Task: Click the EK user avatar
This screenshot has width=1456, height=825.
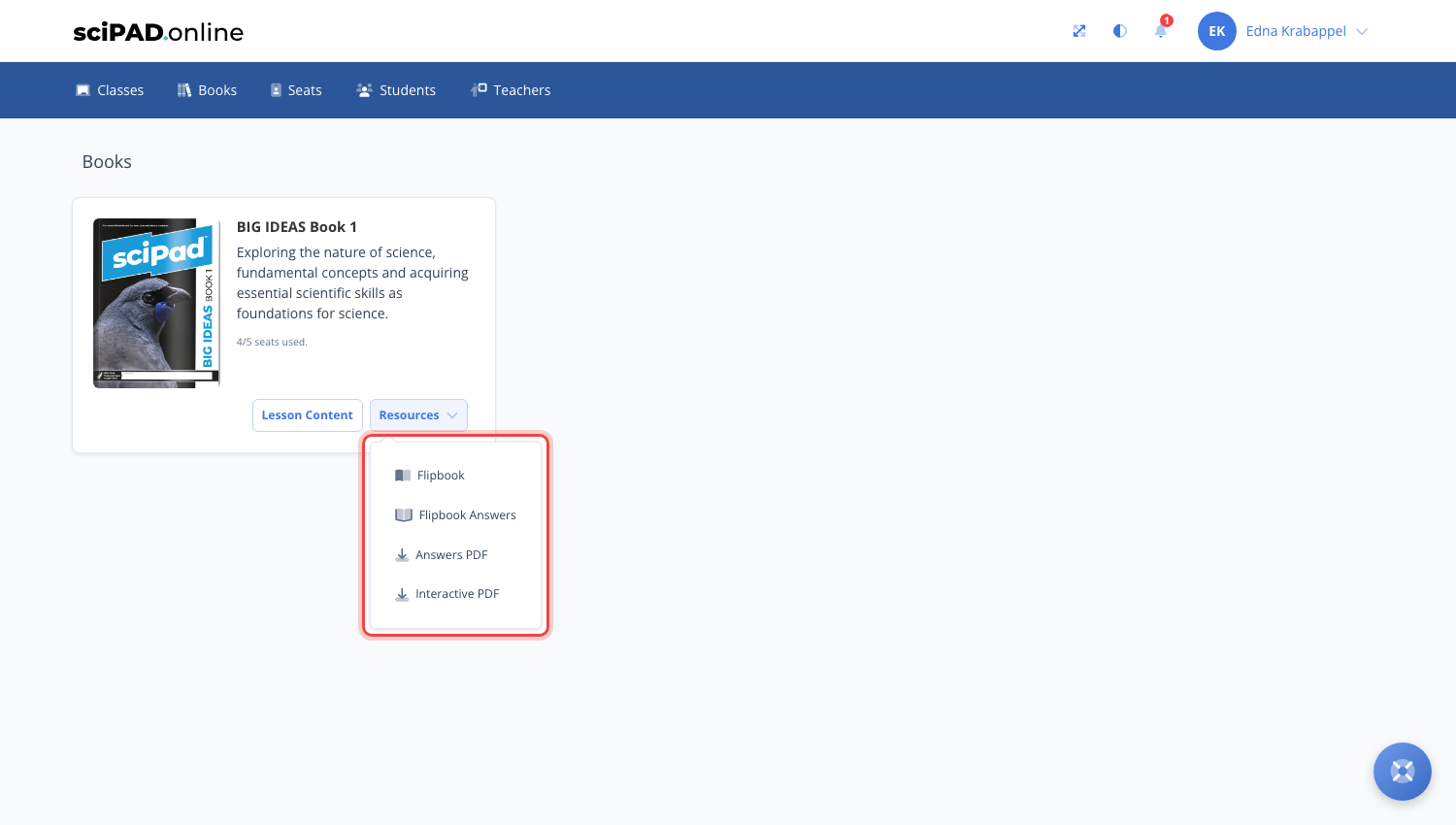Action: point(1217,31)
